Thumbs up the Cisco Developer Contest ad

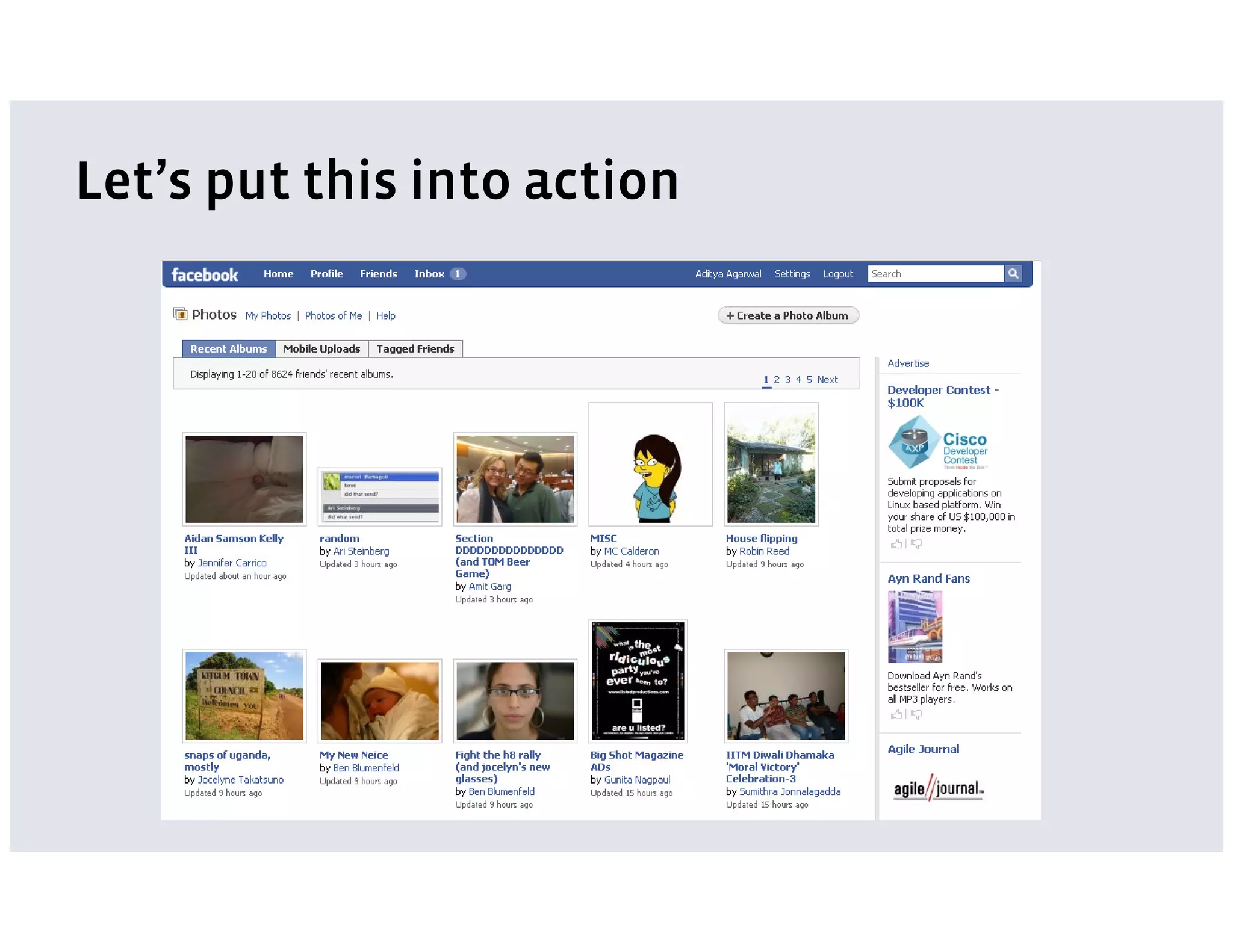(x=896, y=544)
